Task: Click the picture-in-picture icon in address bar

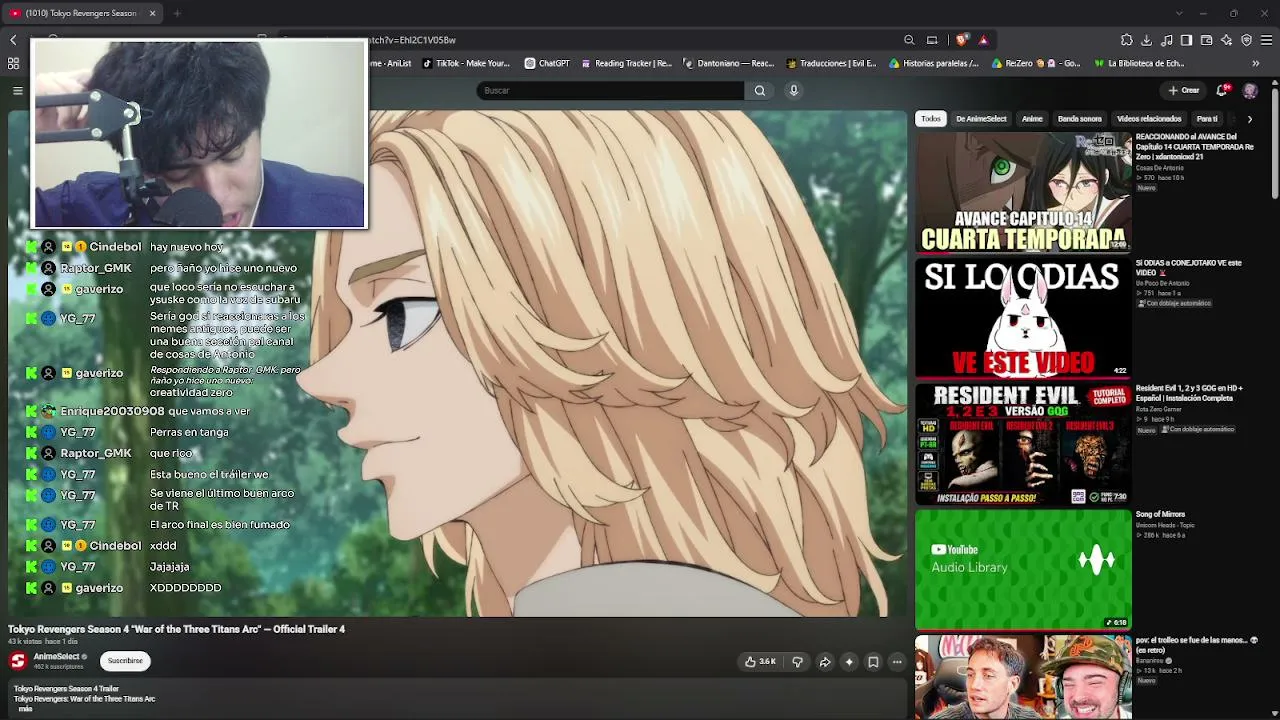Action: [x=932, y=40]
